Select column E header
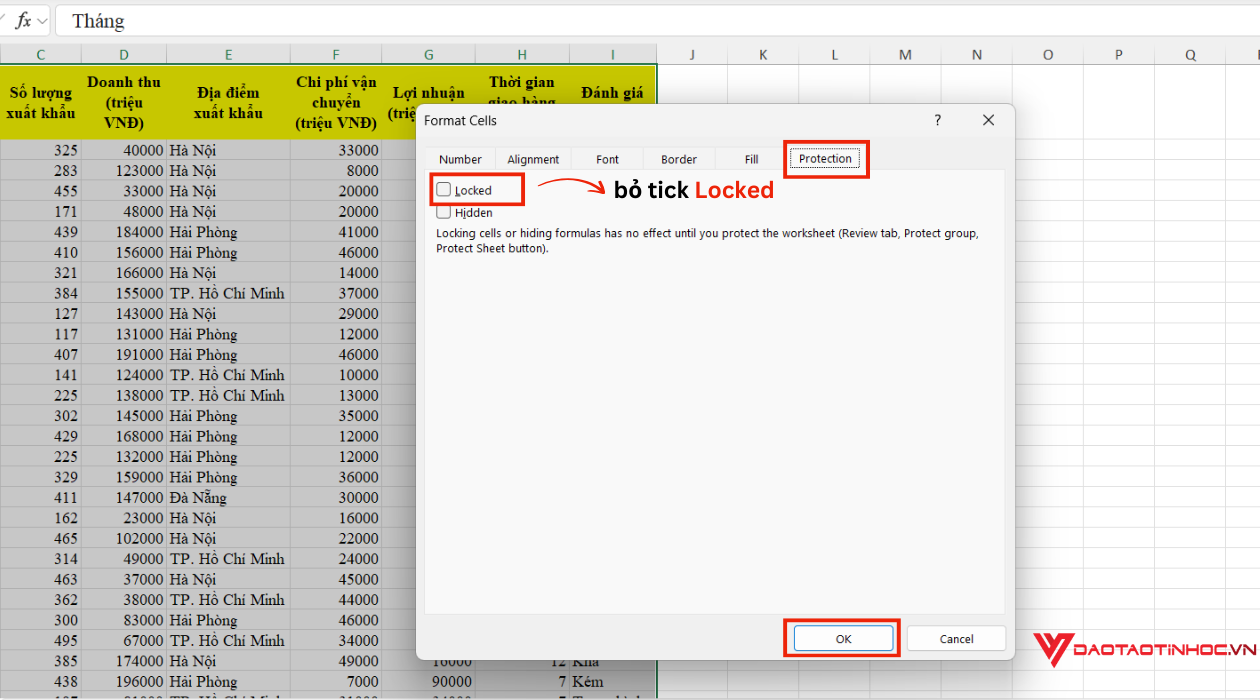 tap(229, 55)
